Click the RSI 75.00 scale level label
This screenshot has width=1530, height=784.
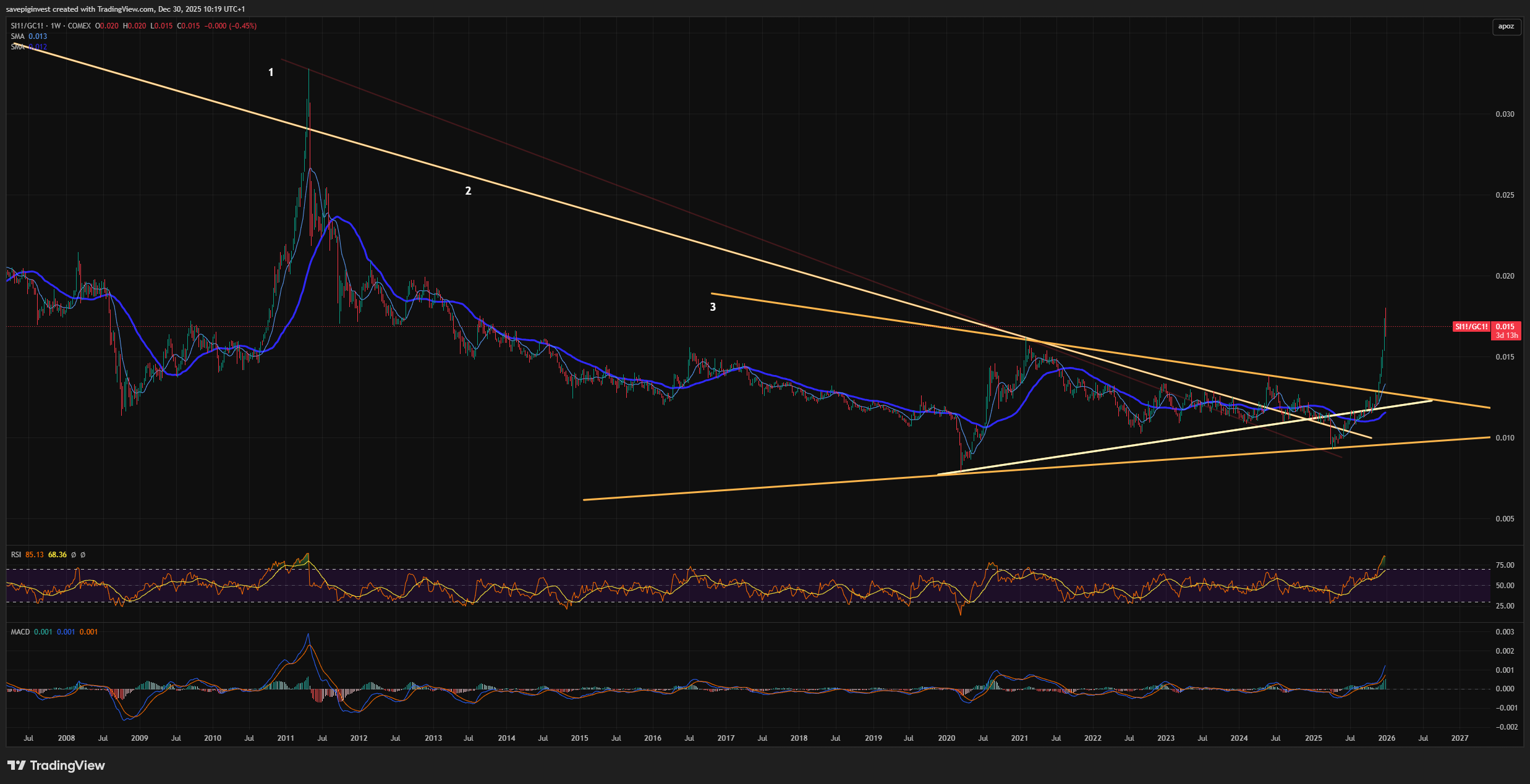1505,565
